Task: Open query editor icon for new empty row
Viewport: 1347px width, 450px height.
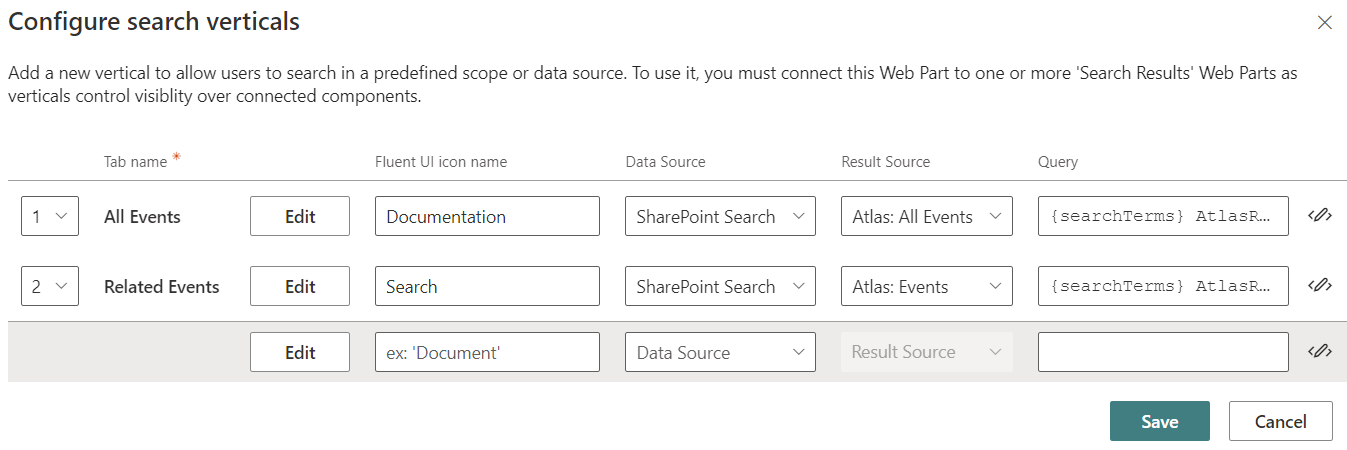Action: pyautogui.click(x=1320, y=352)
